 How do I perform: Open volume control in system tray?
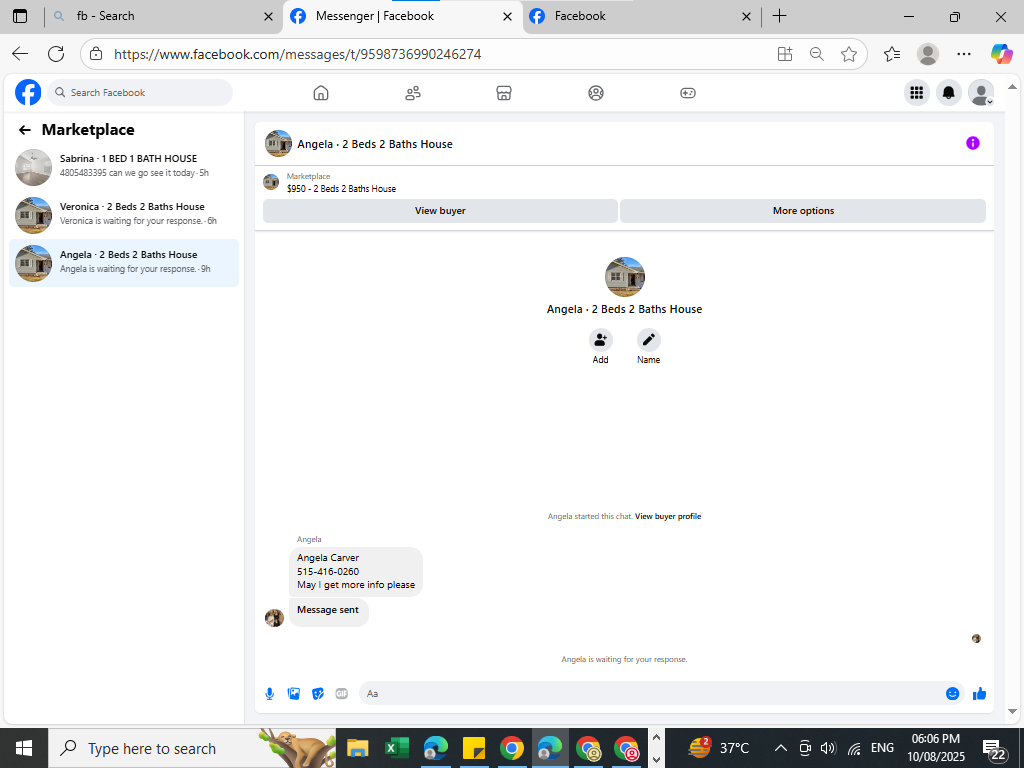tap(828, 748)
